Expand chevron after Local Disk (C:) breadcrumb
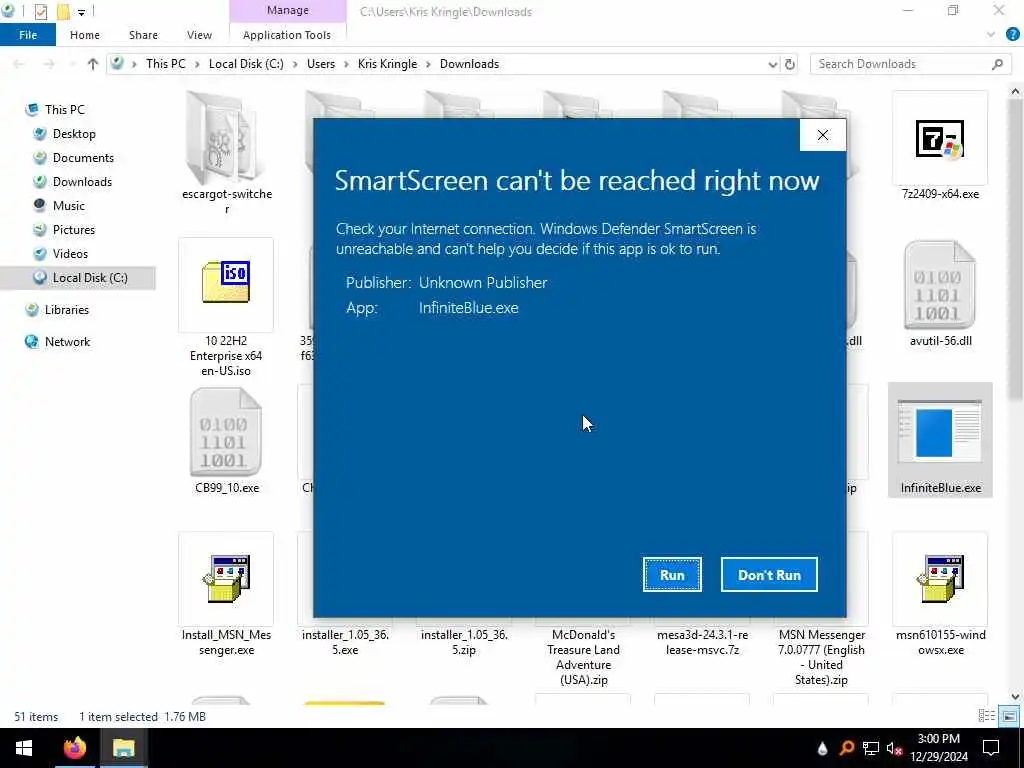 (x=295, y=64)
